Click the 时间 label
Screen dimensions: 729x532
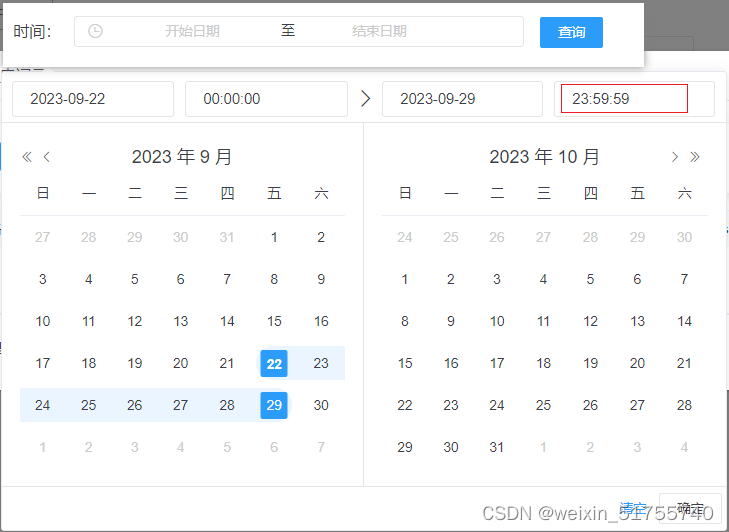point(32,32)
